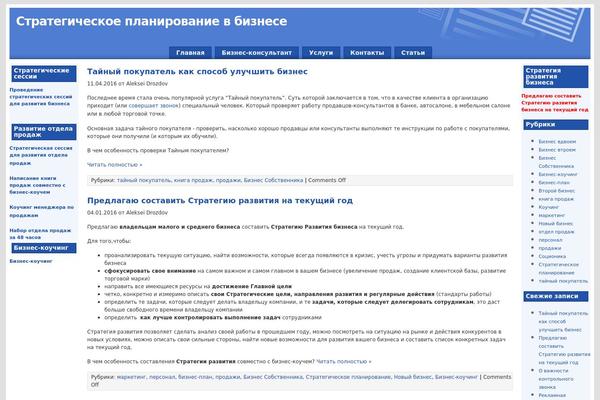Click Читать полностью under the Тайный покупатель post
600x400 pixels.
point(114,165)
